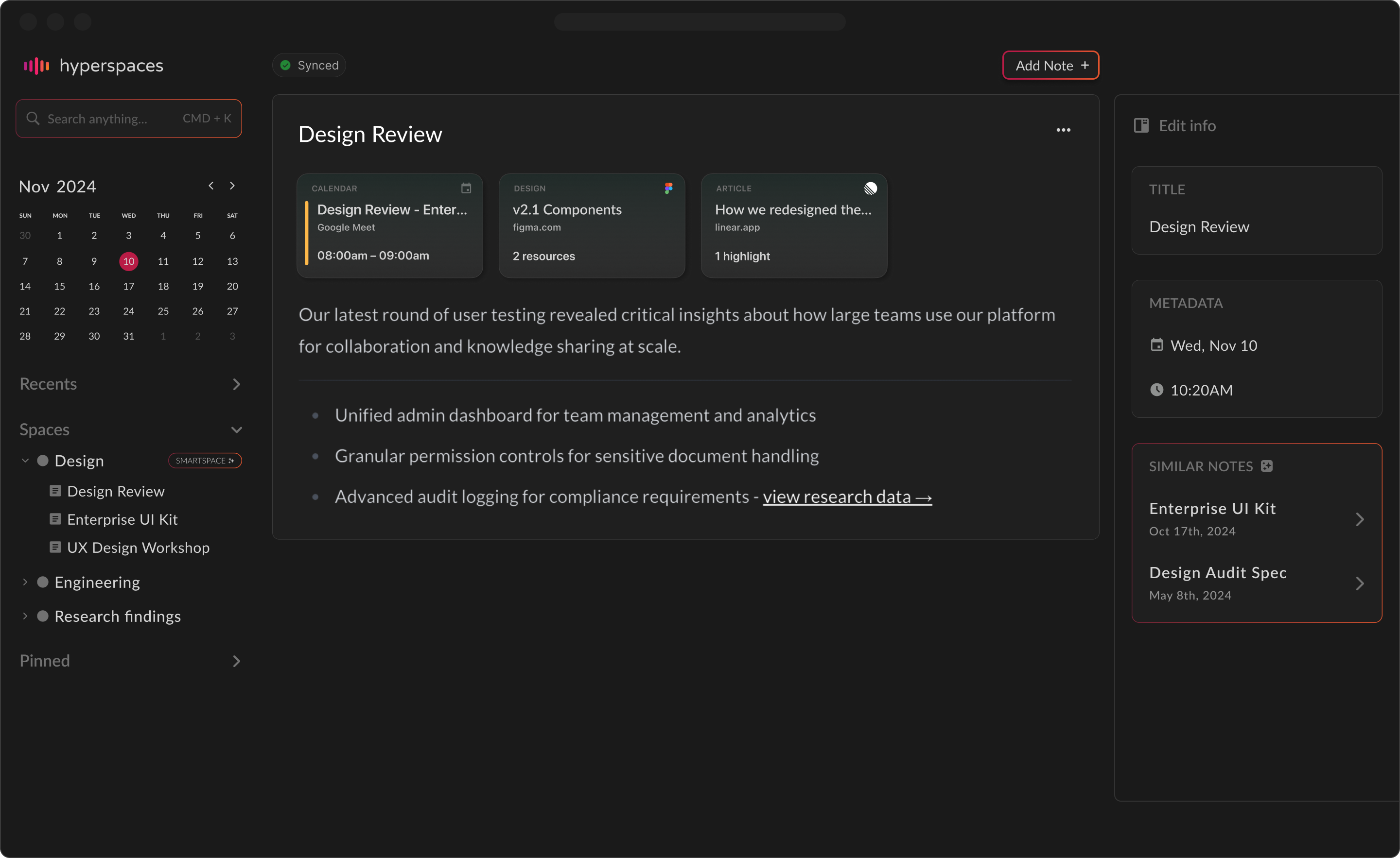Select day 31 in the calendar

pos(129,336)
